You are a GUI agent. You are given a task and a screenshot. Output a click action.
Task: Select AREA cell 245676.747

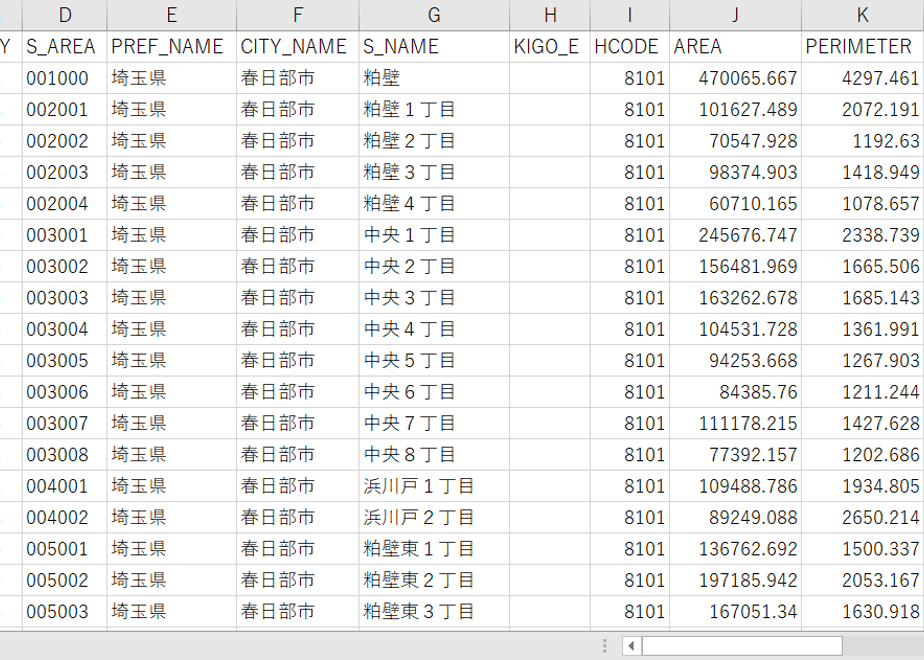click(x=735, y=235)
